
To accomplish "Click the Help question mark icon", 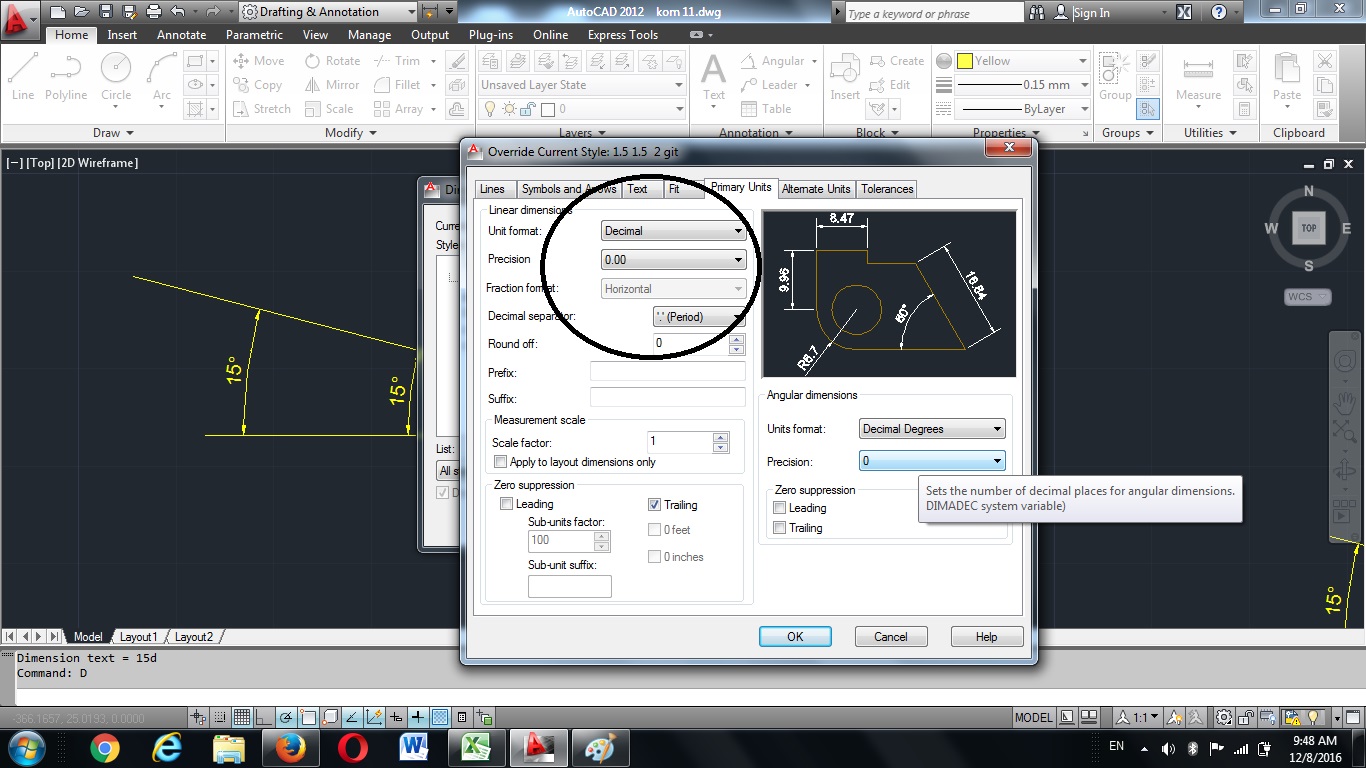I will [1219, 12].
